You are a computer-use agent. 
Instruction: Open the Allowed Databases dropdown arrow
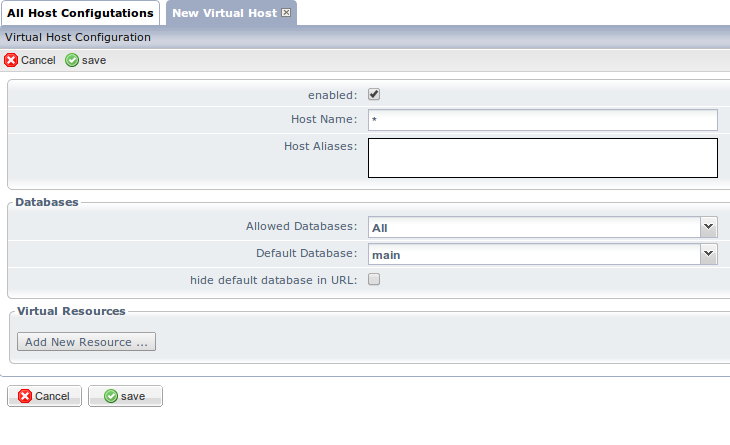click(x=709, y=227)
